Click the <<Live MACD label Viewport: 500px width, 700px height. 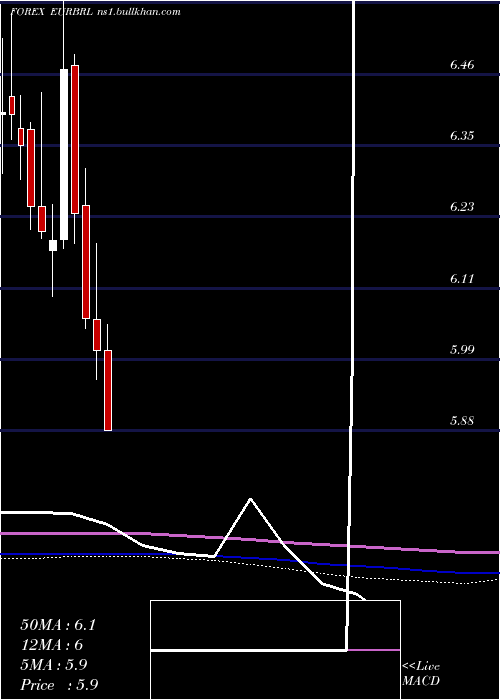(421, 674)
